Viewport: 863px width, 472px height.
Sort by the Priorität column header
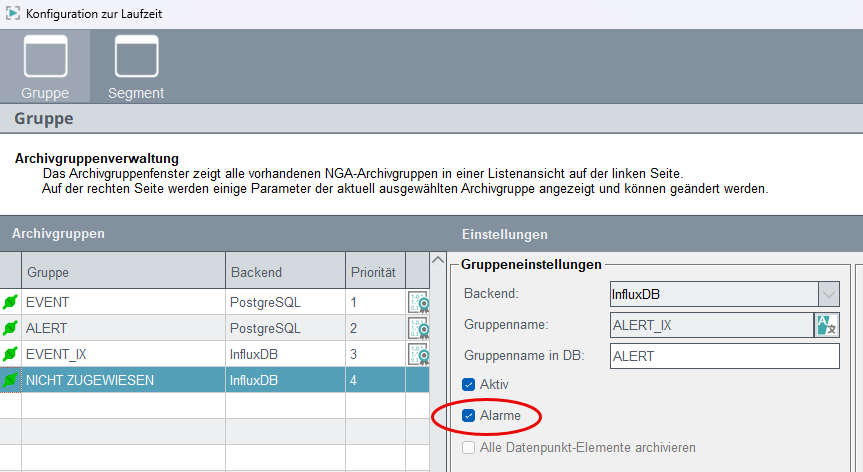point(376,271)
